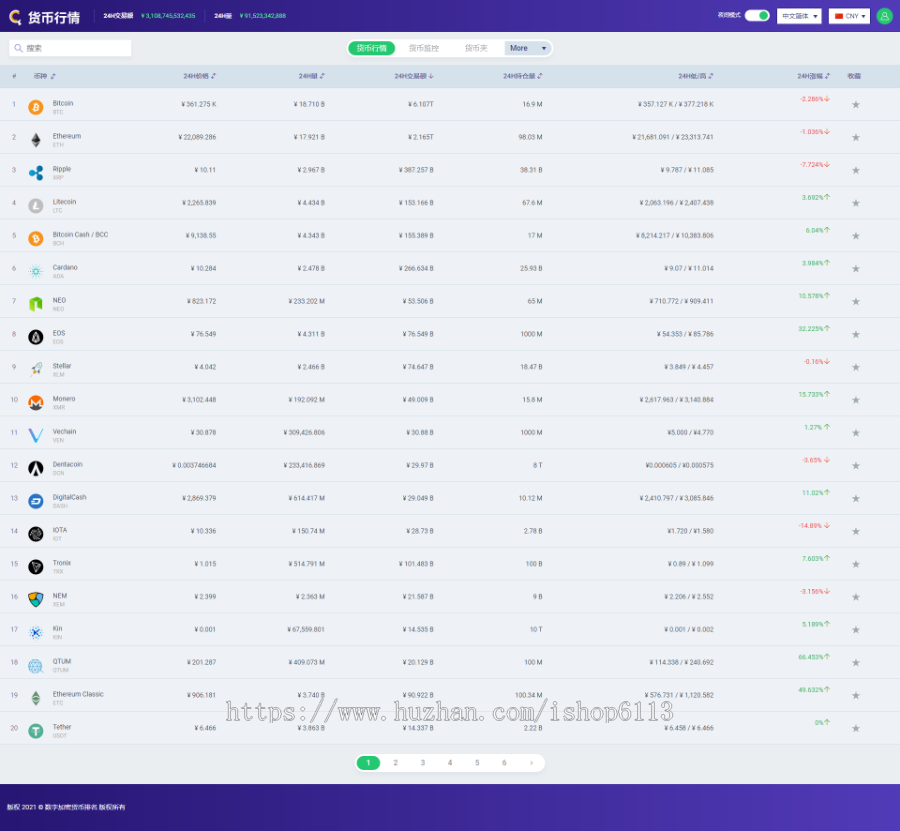Click the IOTA logo

tap(36, 534)
